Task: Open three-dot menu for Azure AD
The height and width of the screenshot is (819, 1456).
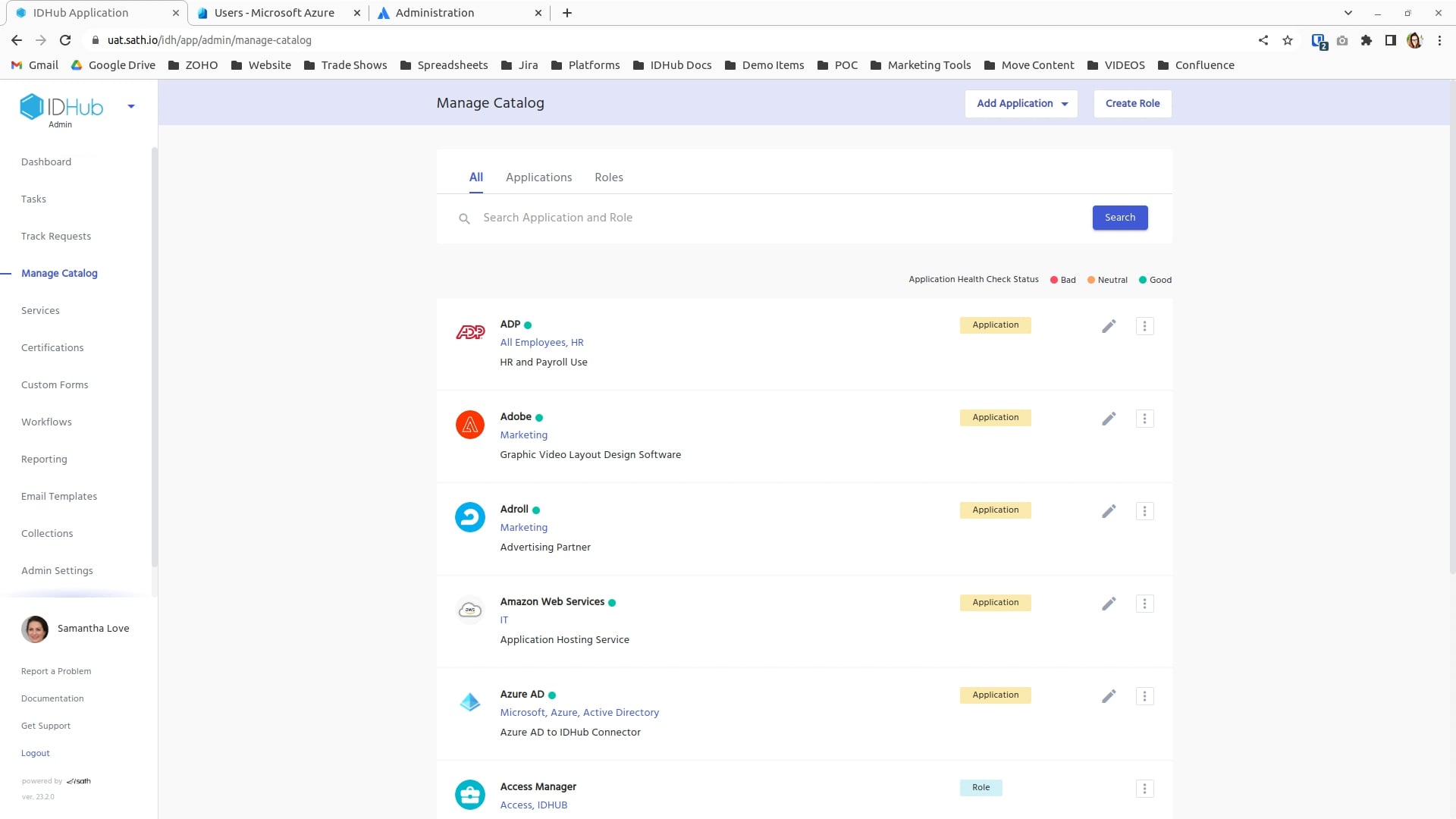Action: [1144, 696]
